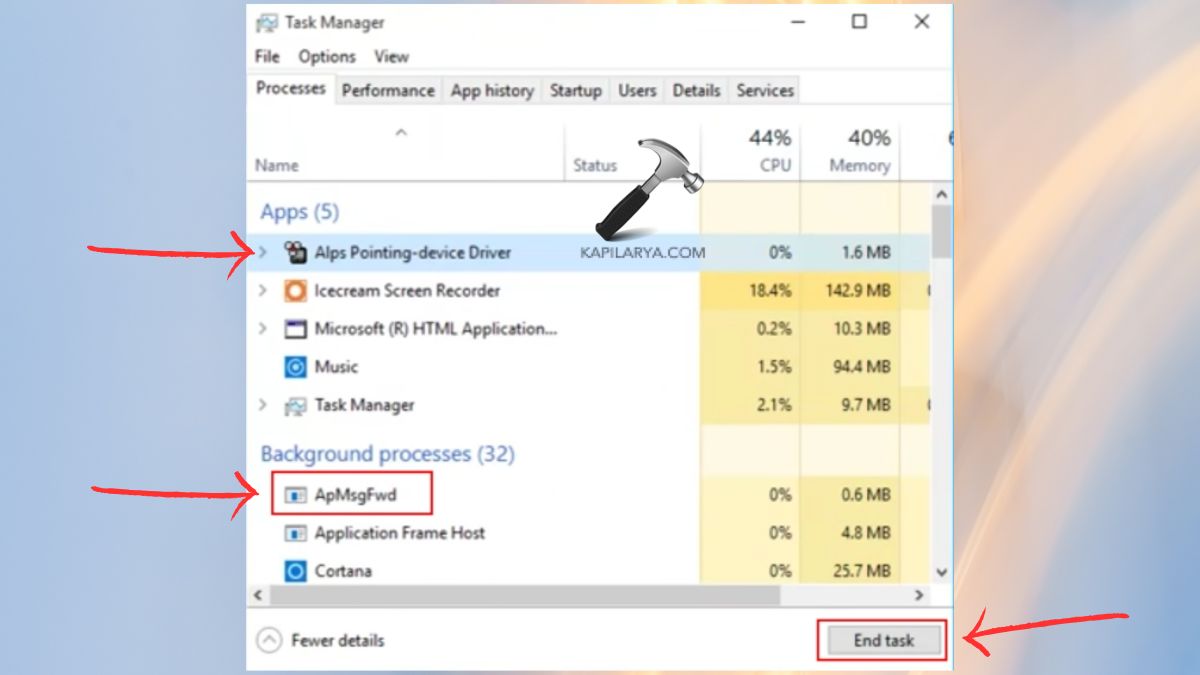1200x675 pixels.
Task: Switch to the Startup tab
Action: pyautogui.click(x=576, y=90)
